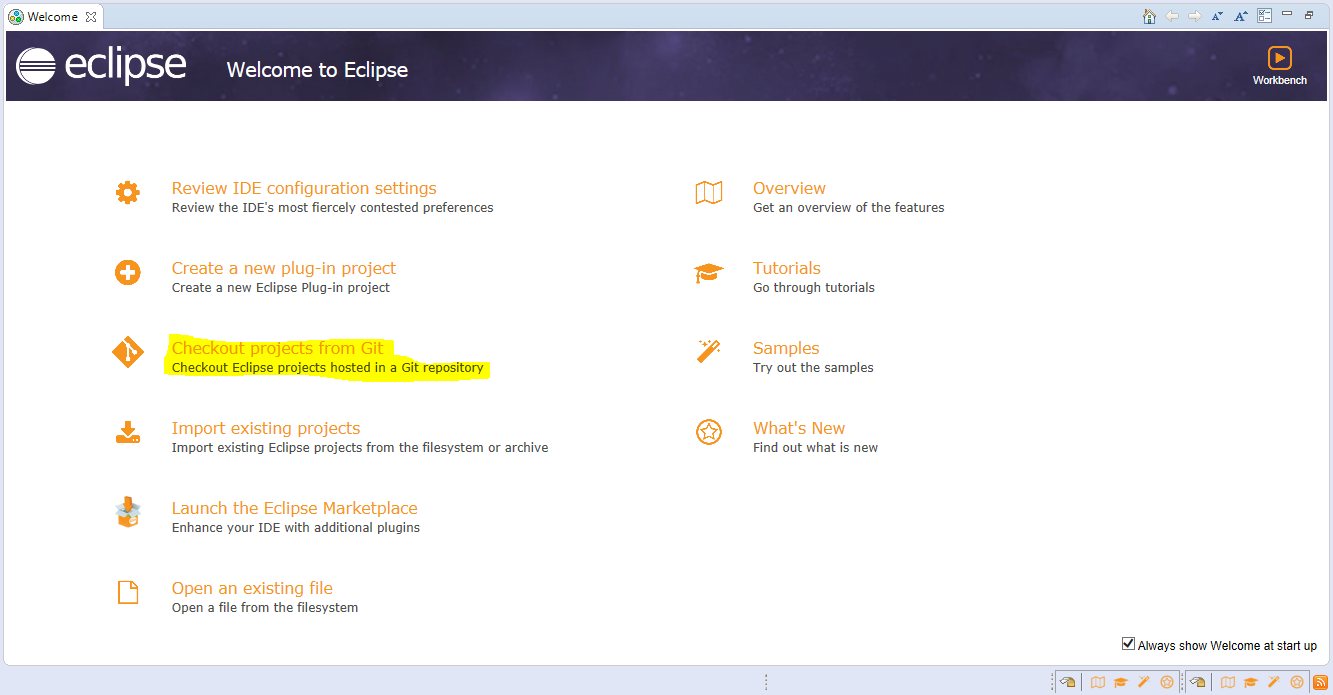Click the plus icon for new plug-in project
The width and height of the screenshot is (1333, 695).
coord(127,272)
